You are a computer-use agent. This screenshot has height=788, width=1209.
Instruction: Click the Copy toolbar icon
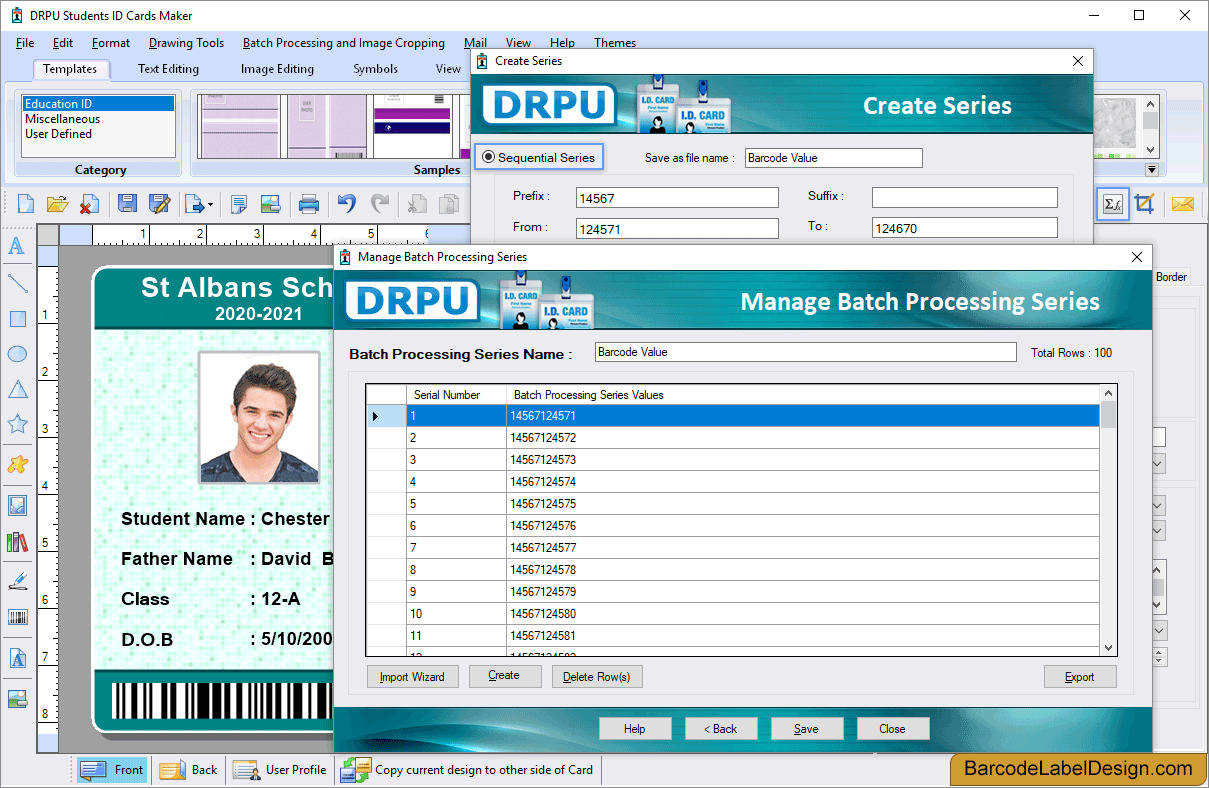[x=449, y=204]
